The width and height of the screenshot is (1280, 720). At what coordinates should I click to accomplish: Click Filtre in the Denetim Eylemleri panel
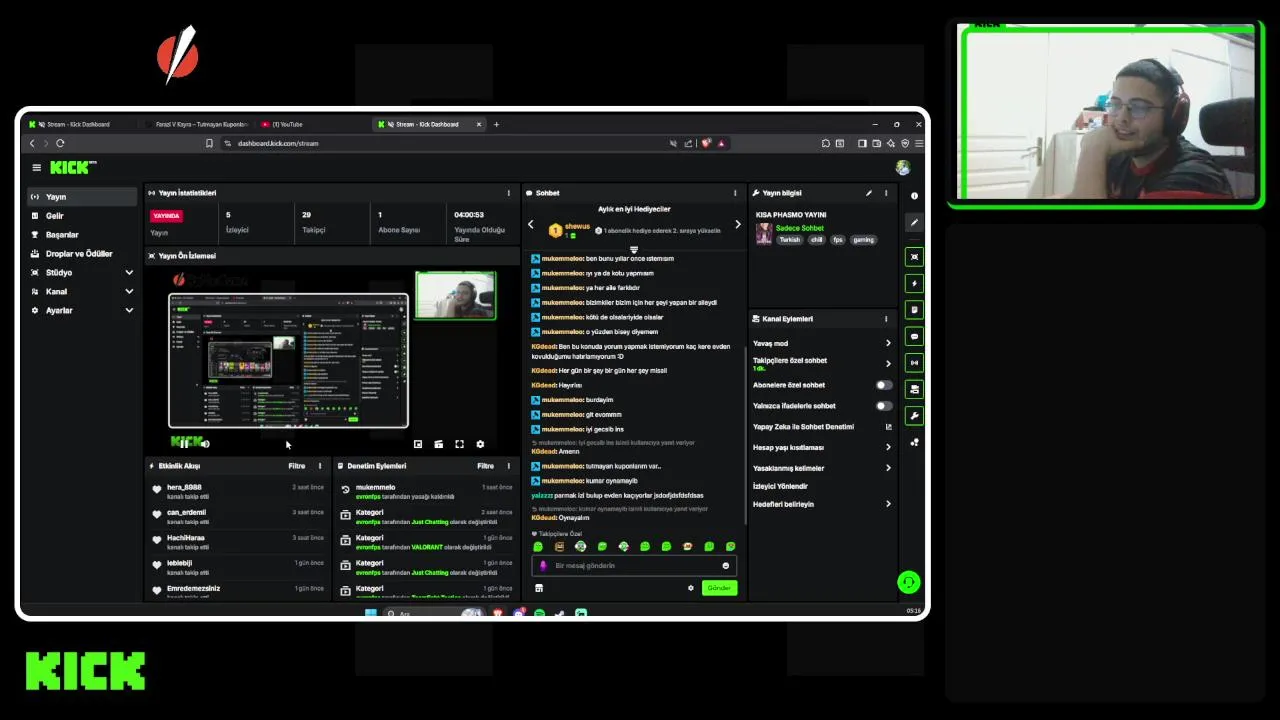(485, 466)
